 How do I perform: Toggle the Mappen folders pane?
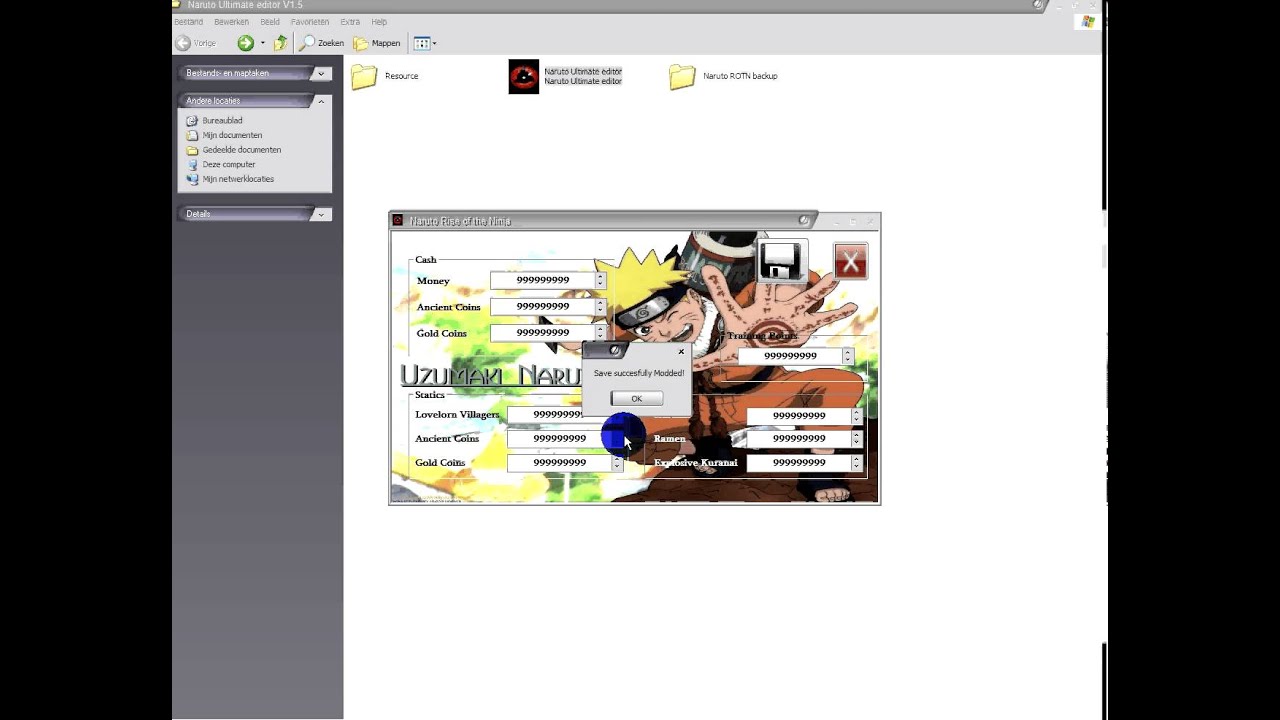click(x=377, y=43)
